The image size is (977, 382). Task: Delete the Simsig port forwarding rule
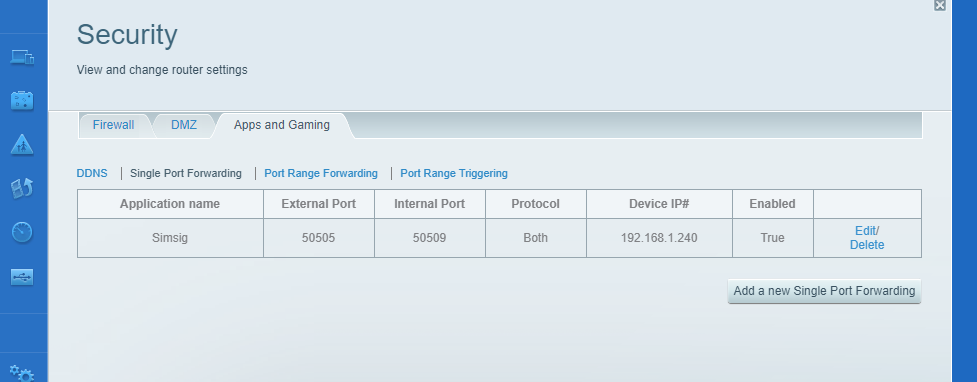pos(867,245)
